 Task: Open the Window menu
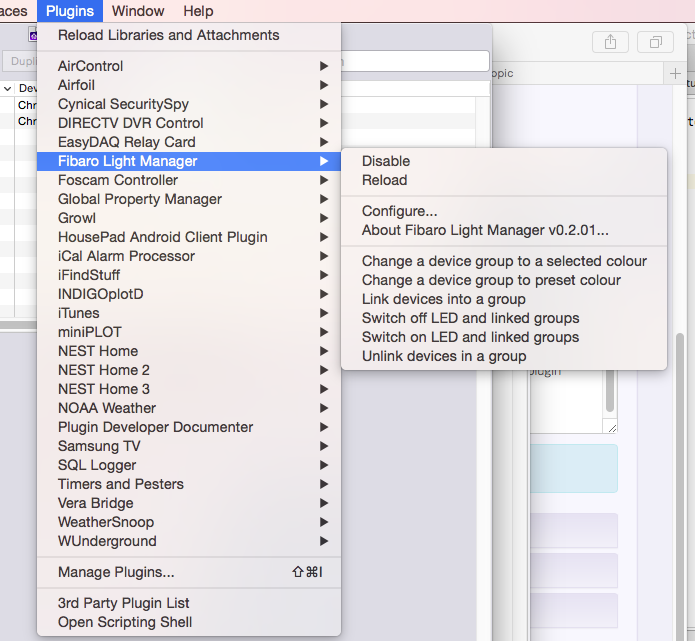click(x=138, y=11)
